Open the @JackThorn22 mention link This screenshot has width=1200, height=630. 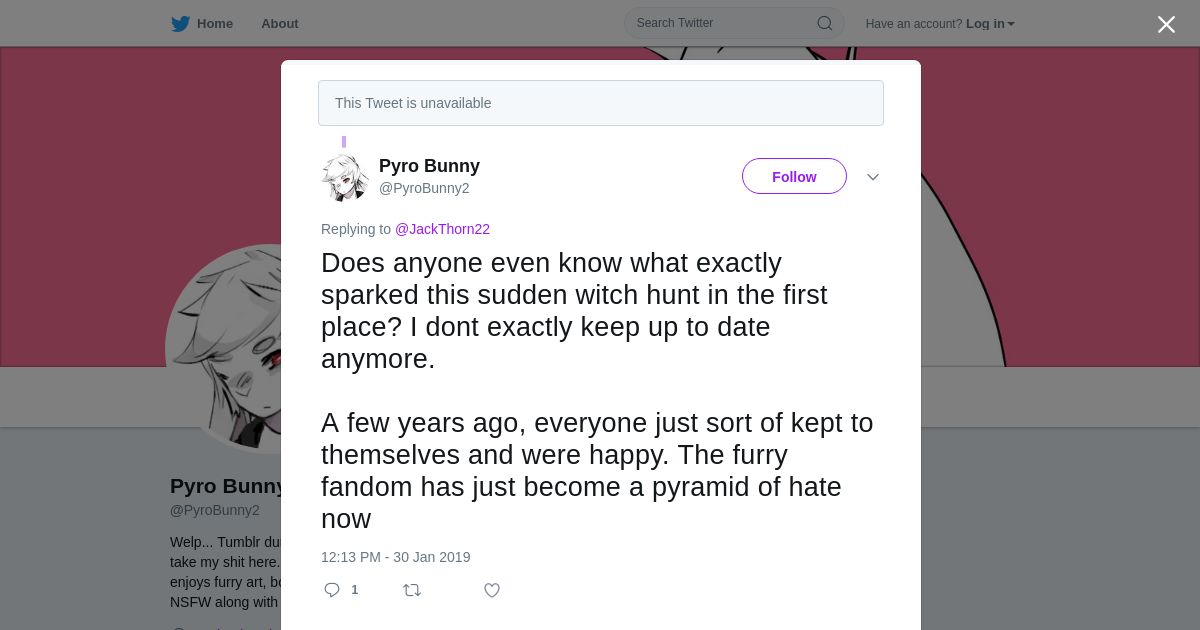tap(442, 229)
